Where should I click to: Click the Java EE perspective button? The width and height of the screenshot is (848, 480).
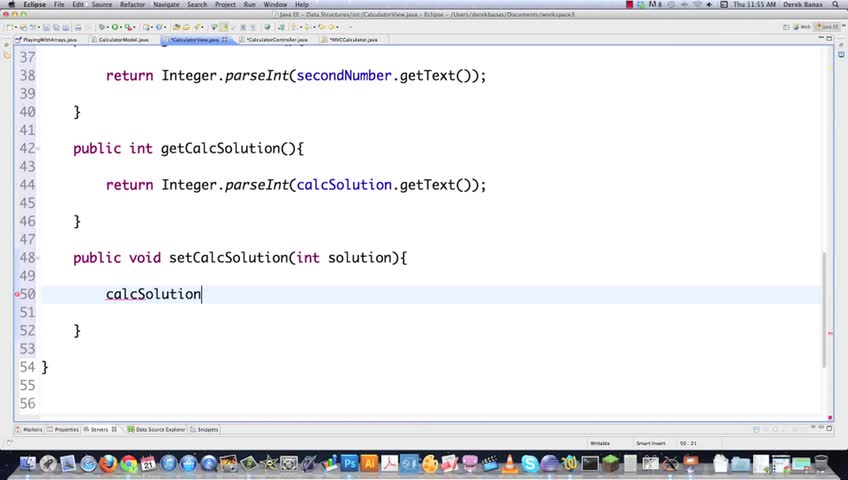click(828, 26)
